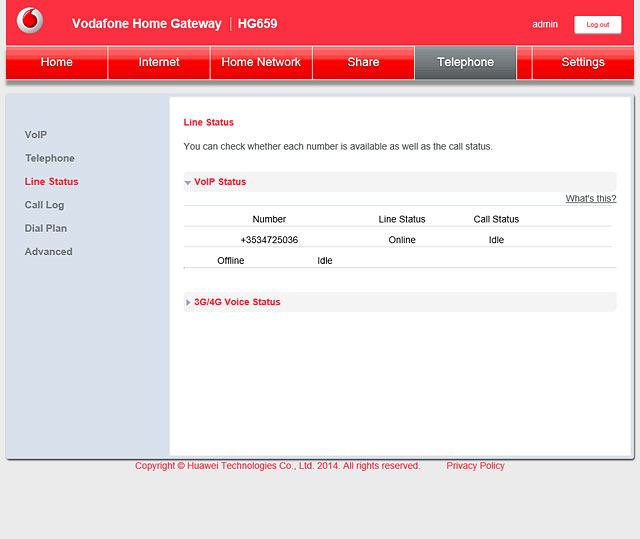Screen dimensions: 640x539
Task: Open the Call Log page
Action: click(44, 205)
